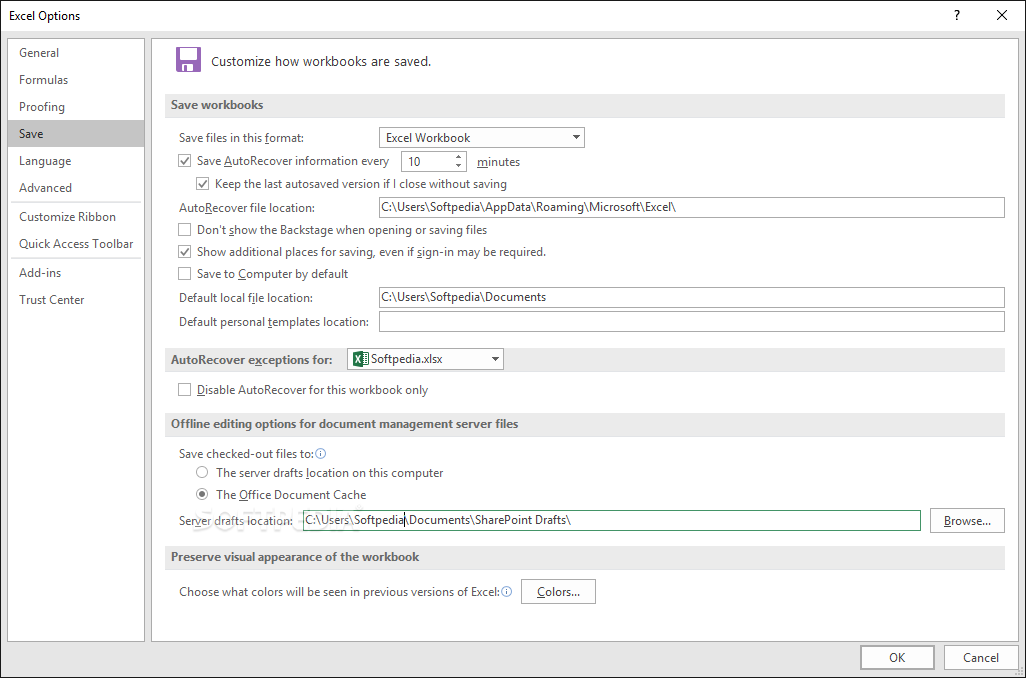Confirm with the OK button
The height and width of the screenshot is (678, 1026).
(x=897, y=658)
